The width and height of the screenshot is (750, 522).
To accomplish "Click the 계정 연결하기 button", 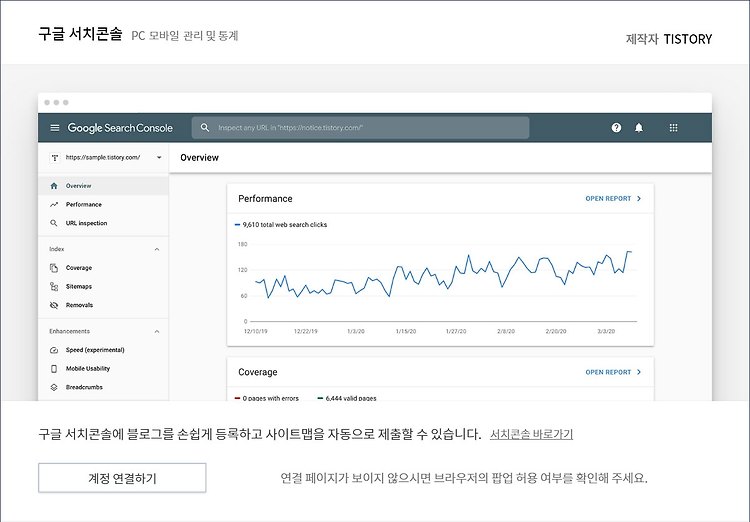I will pos(122,478).
